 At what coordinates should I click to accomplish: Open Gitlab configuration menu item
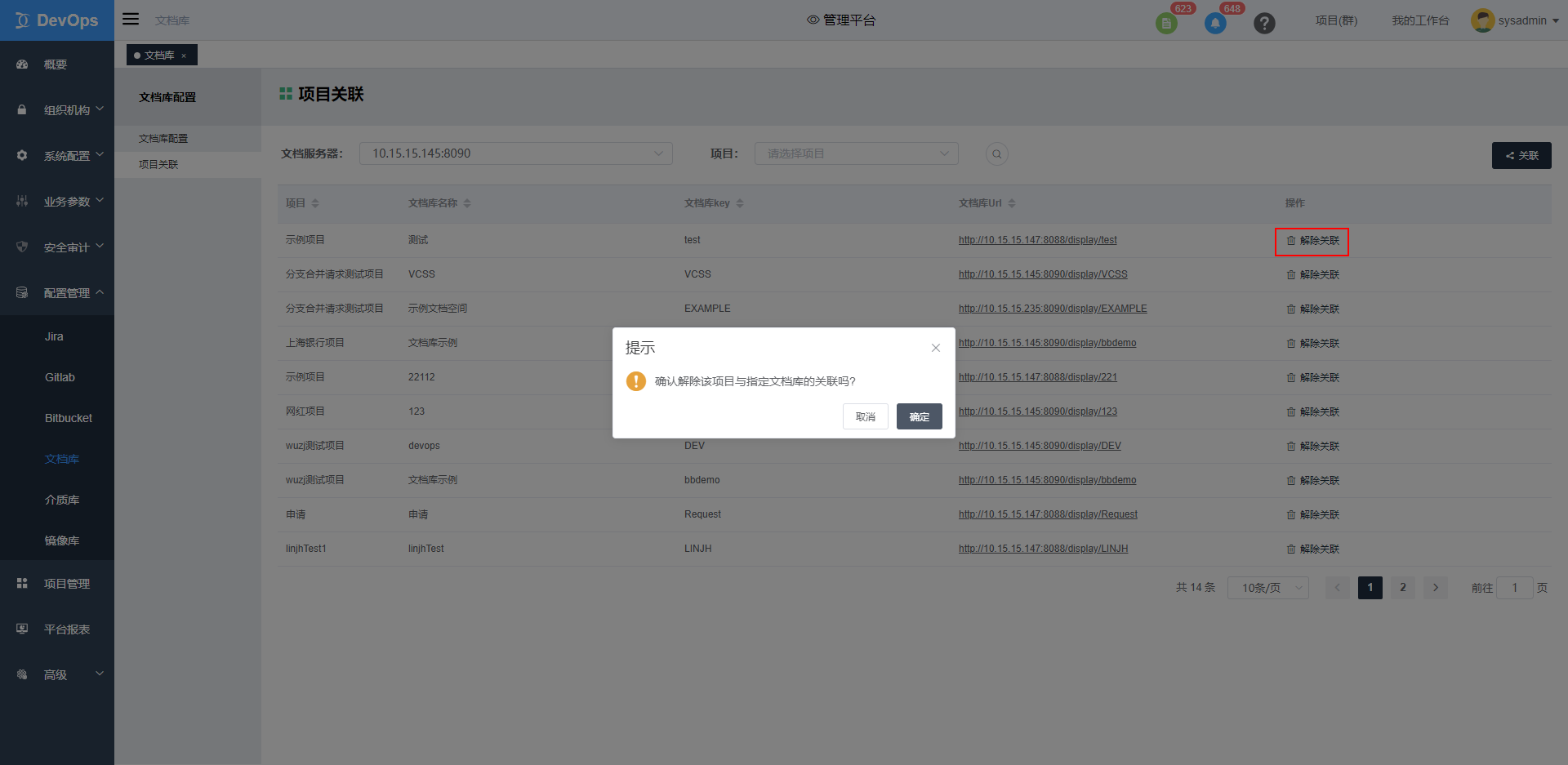coord(57,377)
